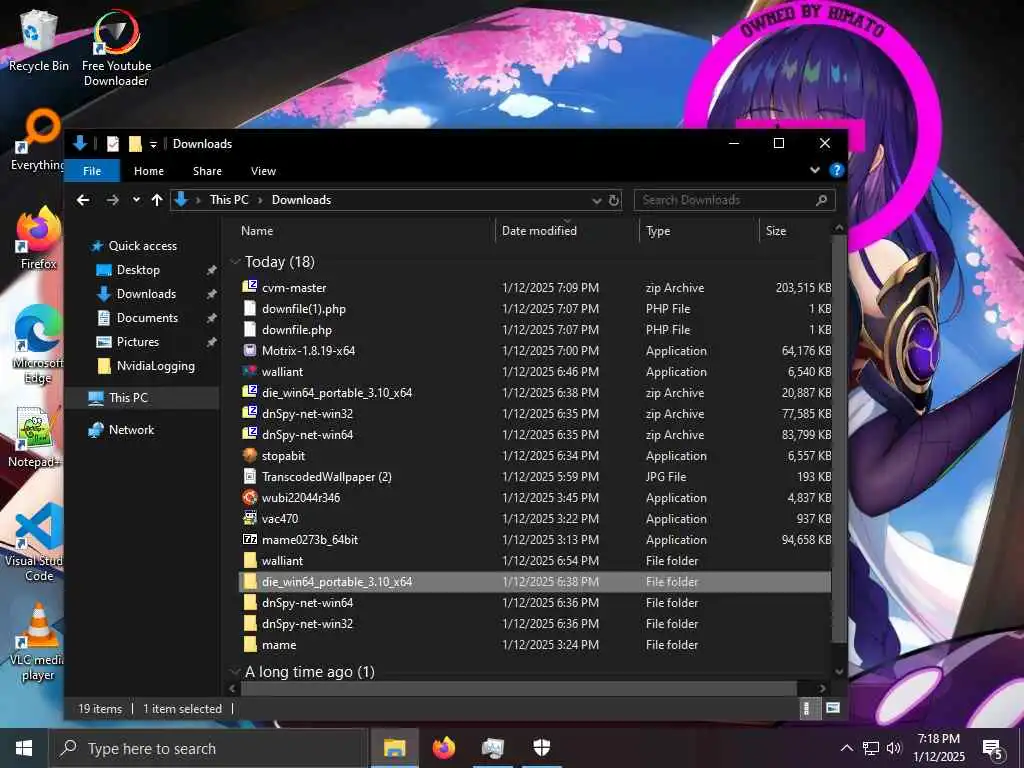This screenshot has height=768, width=1024.
Task: Select Network in the navigation pane
Action: 131,430
